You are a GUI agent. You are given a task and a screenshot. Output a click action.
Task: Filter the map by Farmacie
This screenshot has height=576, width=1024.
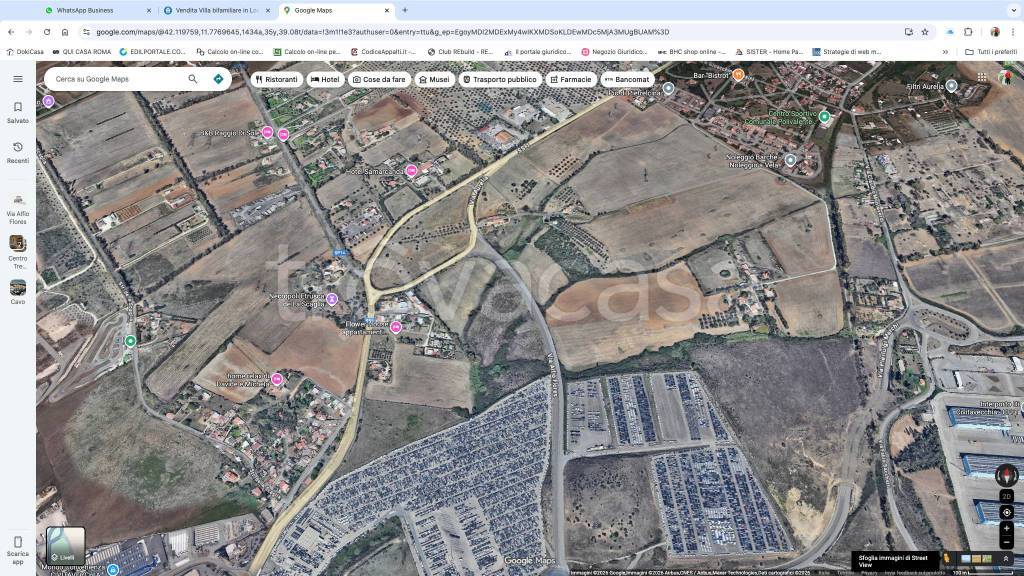[x=571, y=79]
